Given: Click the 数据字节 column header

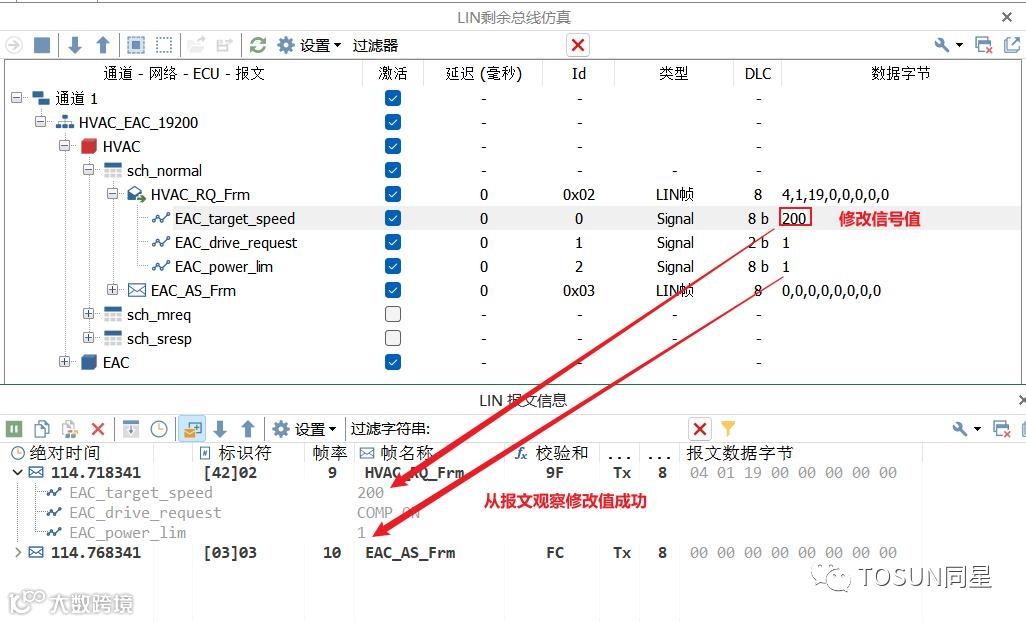Looking at the screenshot, I should 900,73.
